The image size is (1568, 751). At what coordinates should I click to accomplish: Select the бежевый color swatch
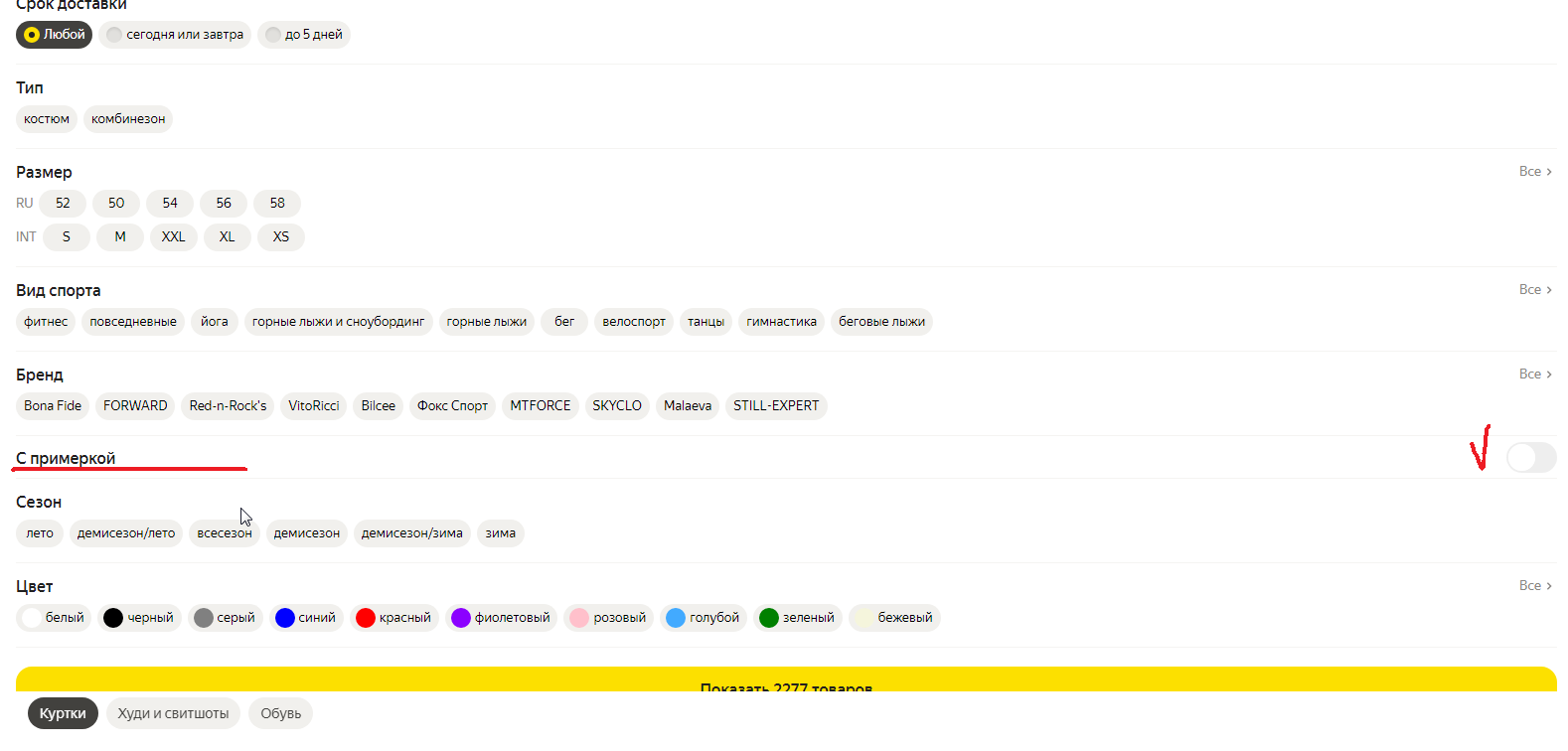(x=894, y=618)
